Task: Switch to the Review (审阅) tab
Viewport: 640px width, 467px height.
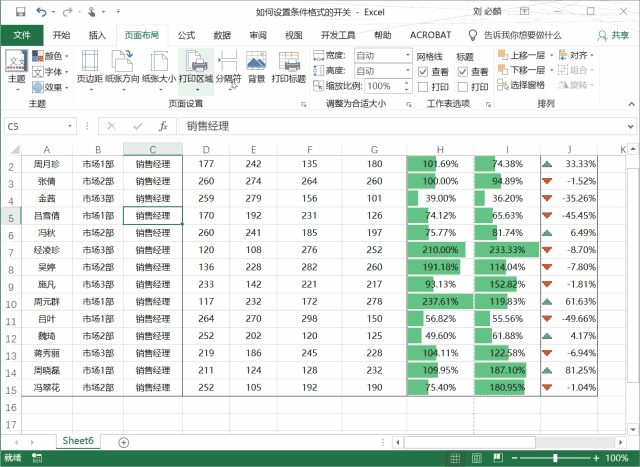Action: tap(258, 35)
